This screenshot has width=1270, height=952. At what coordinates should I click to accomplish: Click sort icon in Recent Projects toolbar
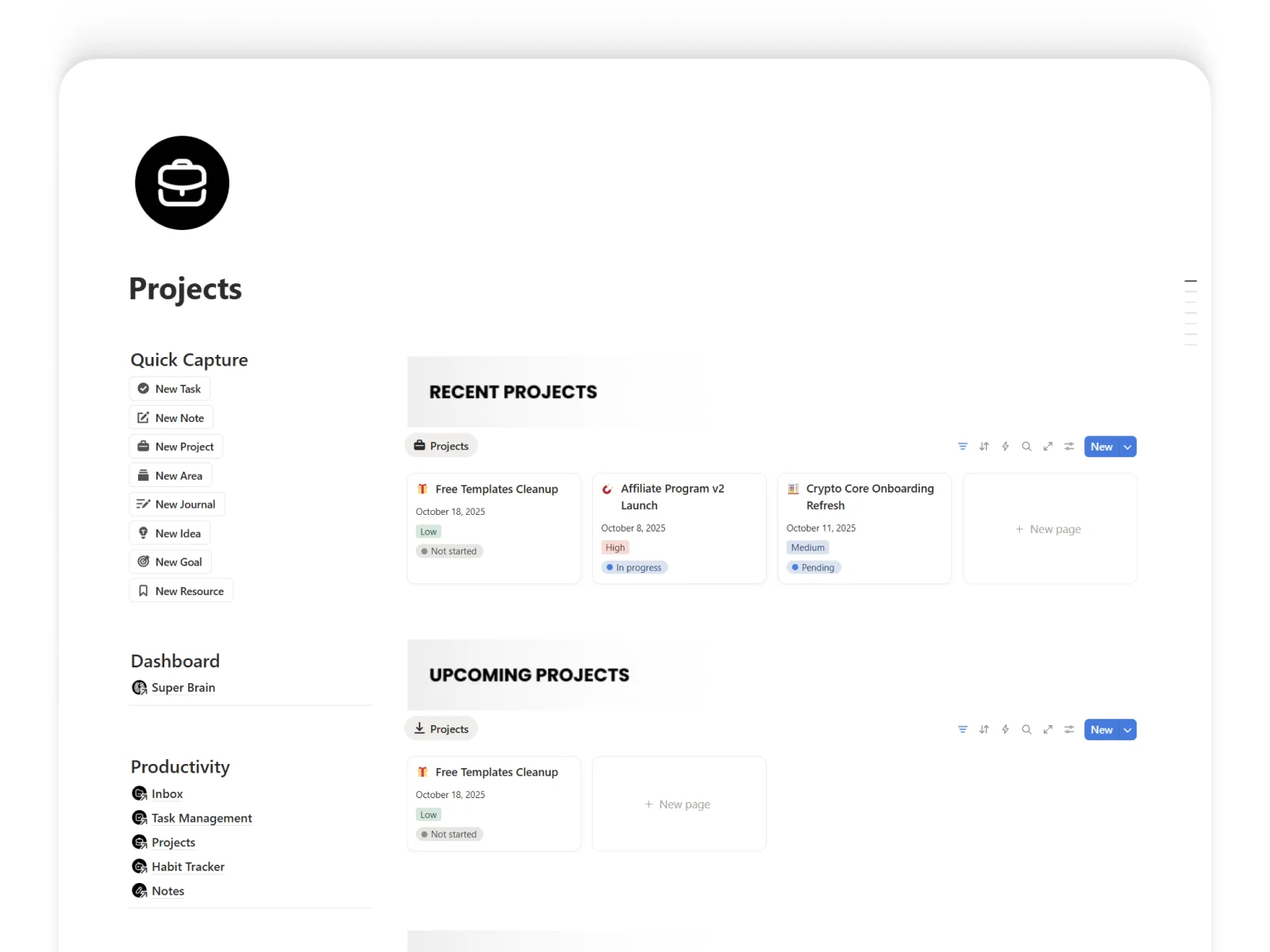983,447
